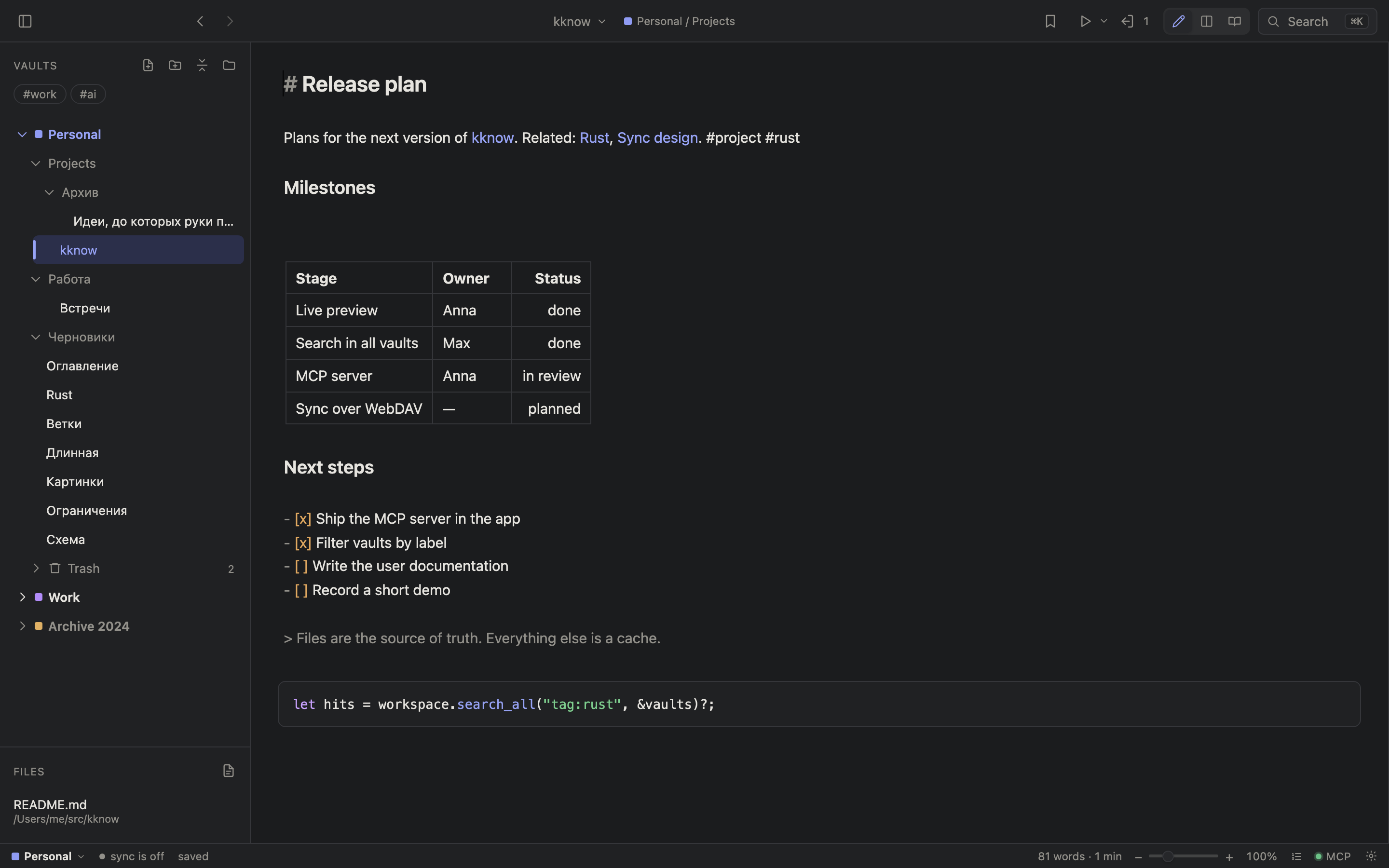Check the Record a short demo box
Screen dimensions: 1389x868
tap(301, 590)
